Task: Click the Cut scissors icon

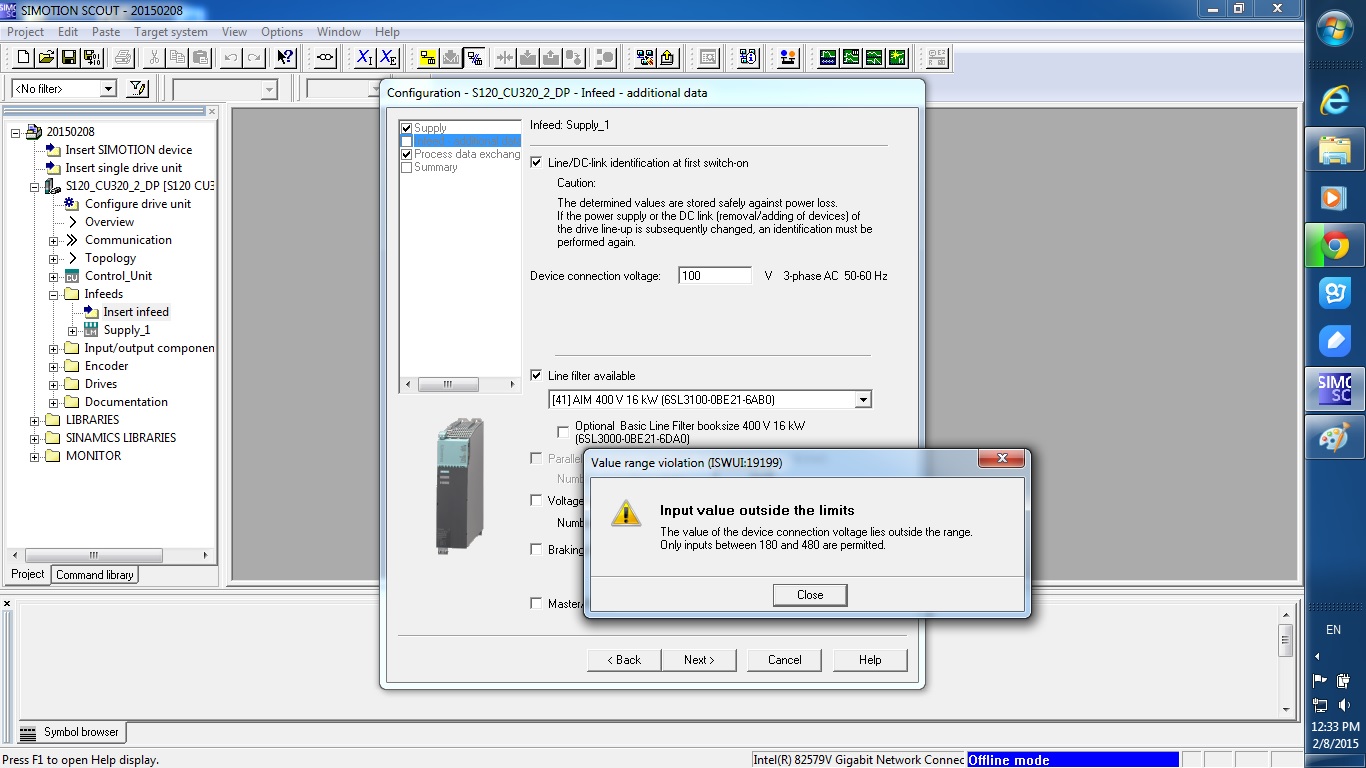Action: coord(155,58)
